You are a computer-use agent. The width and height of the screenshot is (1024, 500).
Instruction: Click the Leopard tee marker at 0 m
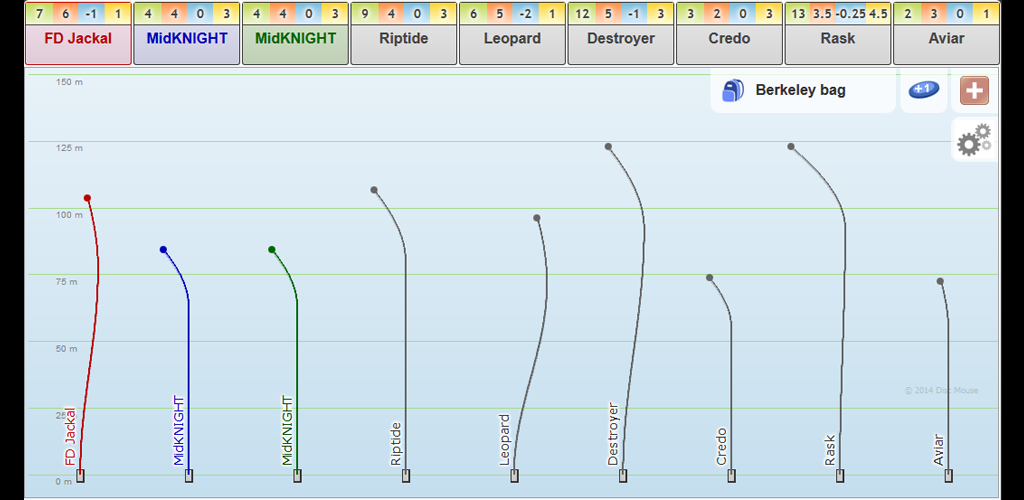point(514,476)
